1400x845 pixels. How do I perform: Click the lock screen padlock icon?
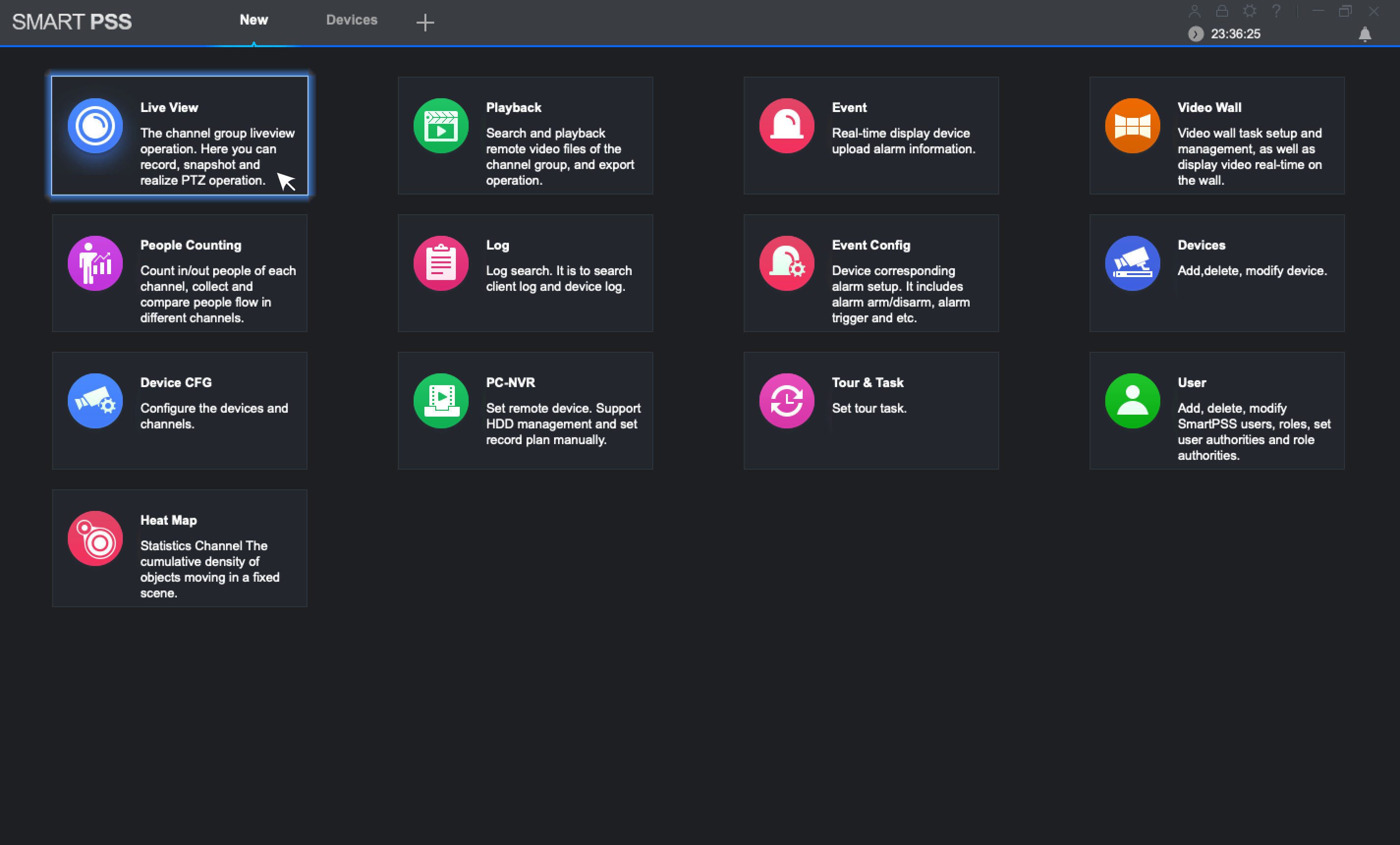(x=1222, y=11)
